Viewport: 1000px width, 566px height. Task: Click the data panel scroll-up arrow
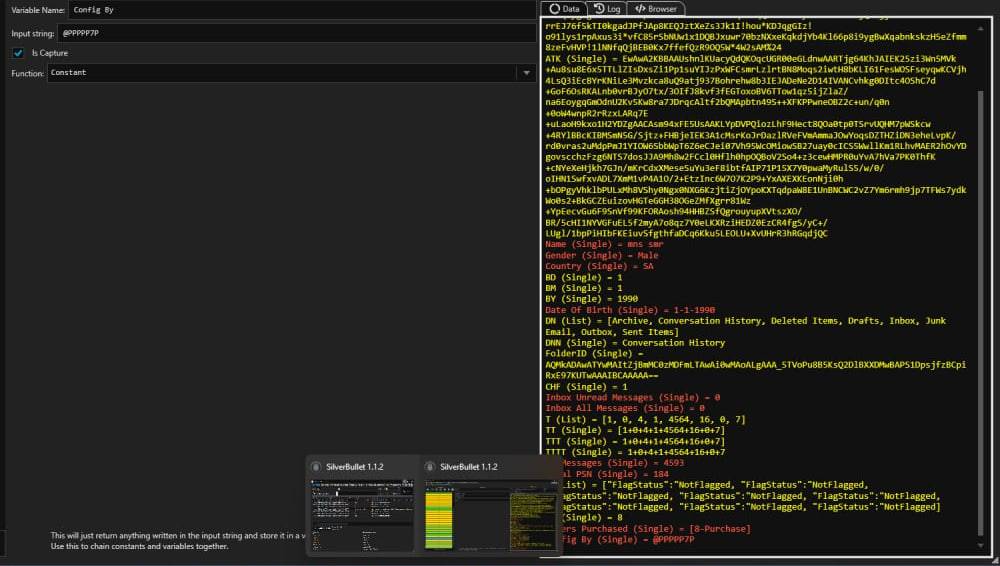pos(980,29)
